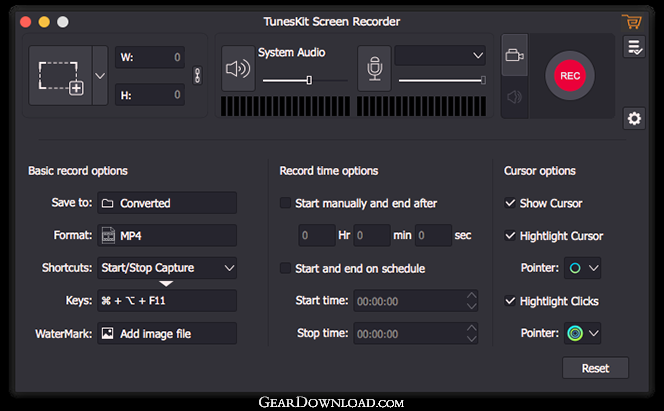Click the select capture area icon
Screen dimensions: 664x411
[61, 76]
